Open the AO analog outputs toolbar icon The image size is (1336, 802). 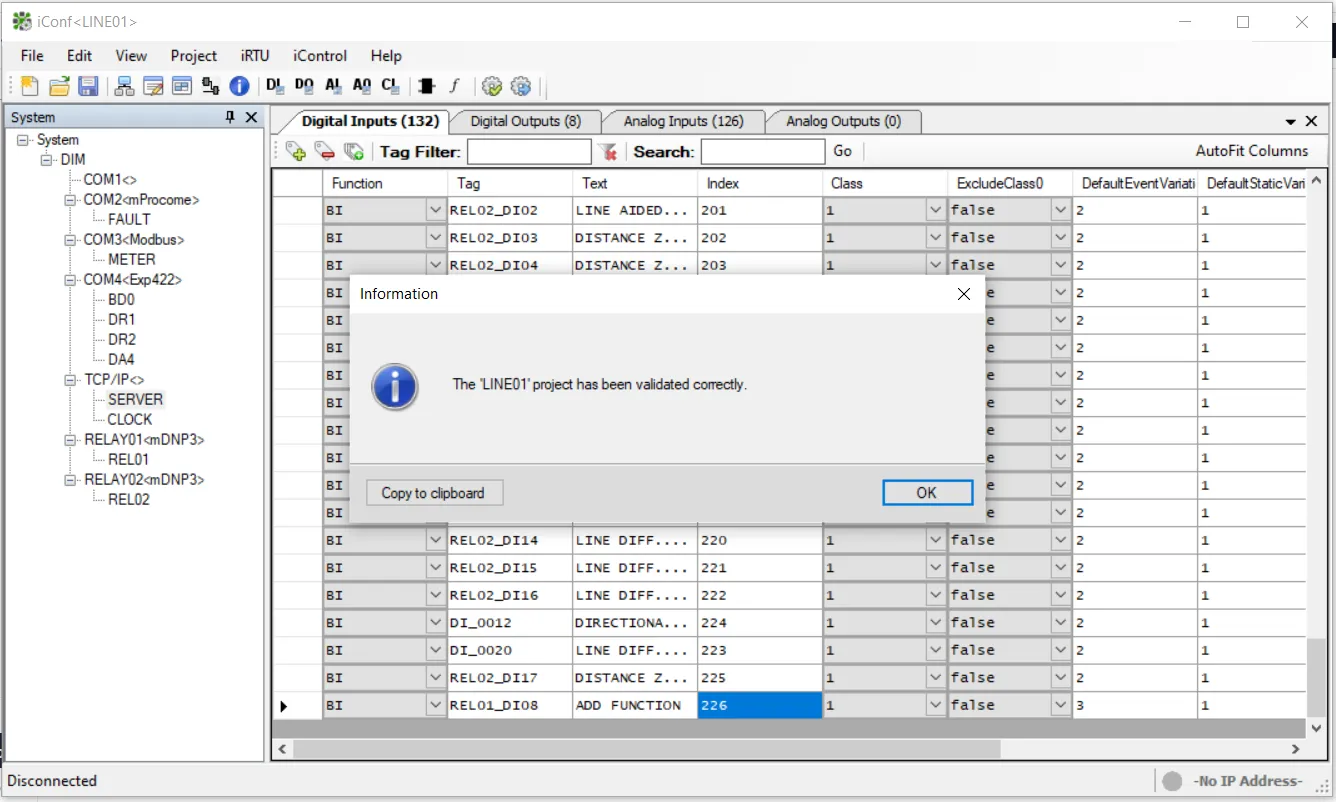[362, 86]
